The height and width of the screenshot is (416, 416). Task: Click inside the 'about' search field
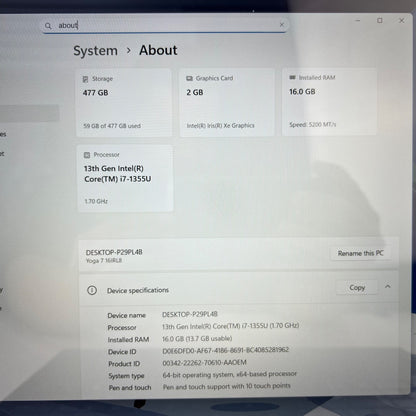pyautogui.click(x=165, y=25)
